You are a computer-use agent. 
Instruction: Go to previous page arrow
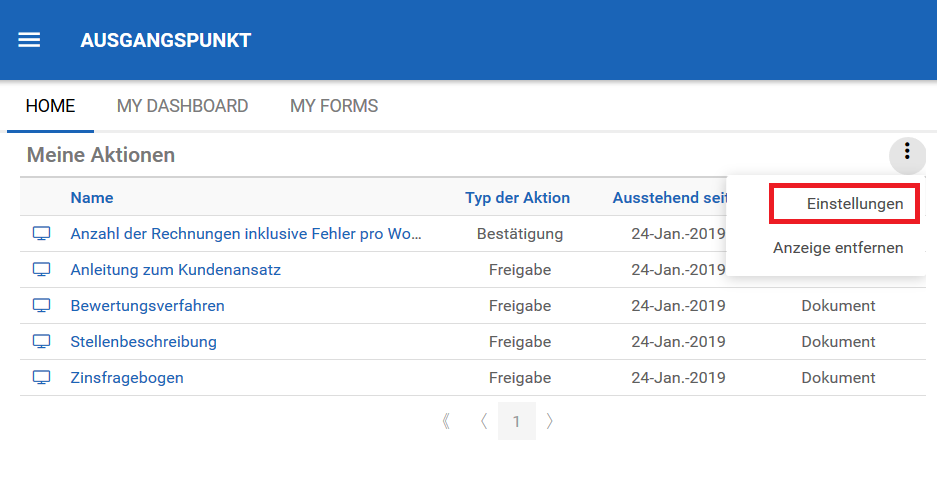483,421
